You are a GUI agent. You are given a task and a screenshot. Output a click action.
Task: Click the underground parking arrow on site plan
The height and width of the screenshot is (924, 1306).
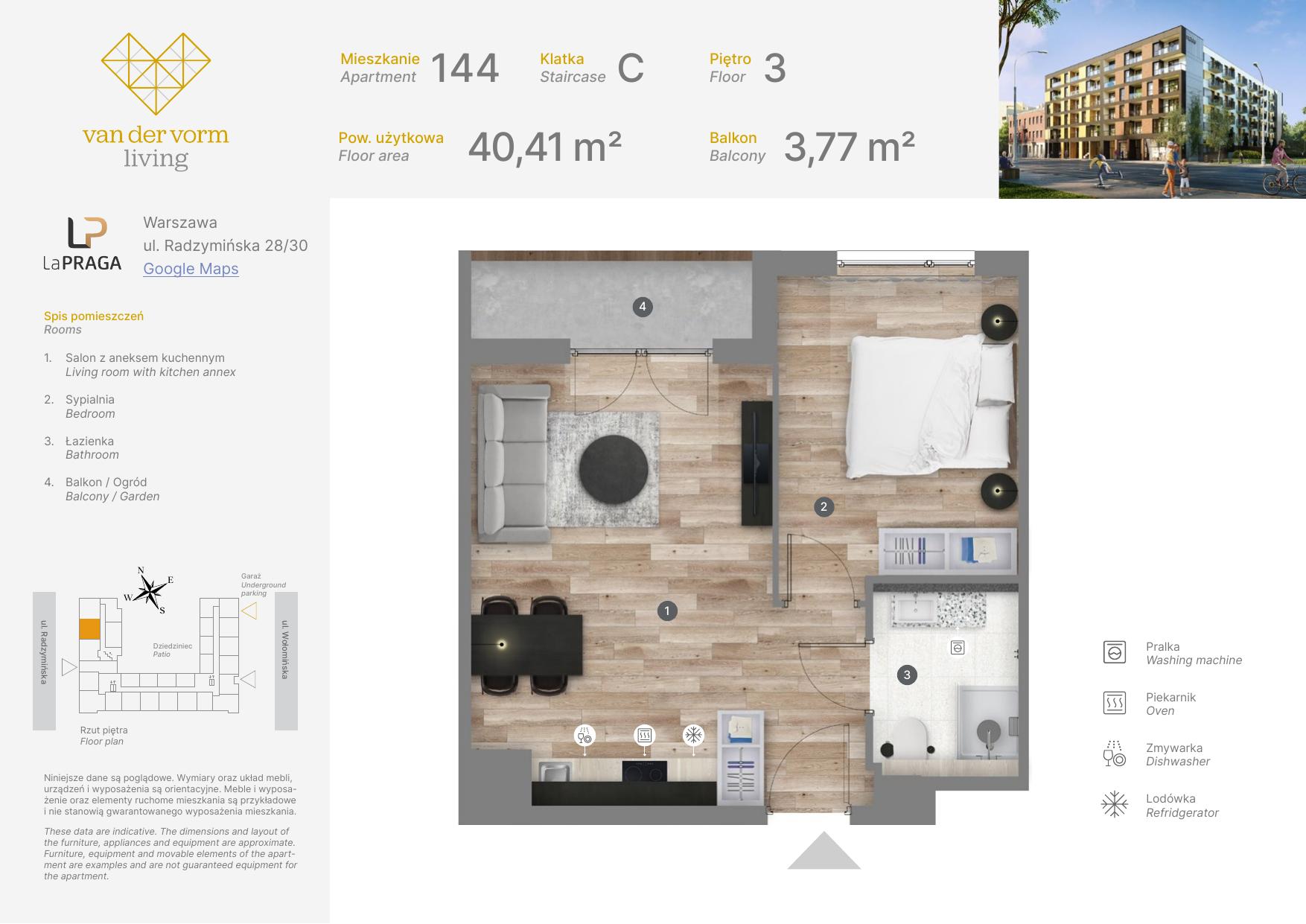point(249,611)
